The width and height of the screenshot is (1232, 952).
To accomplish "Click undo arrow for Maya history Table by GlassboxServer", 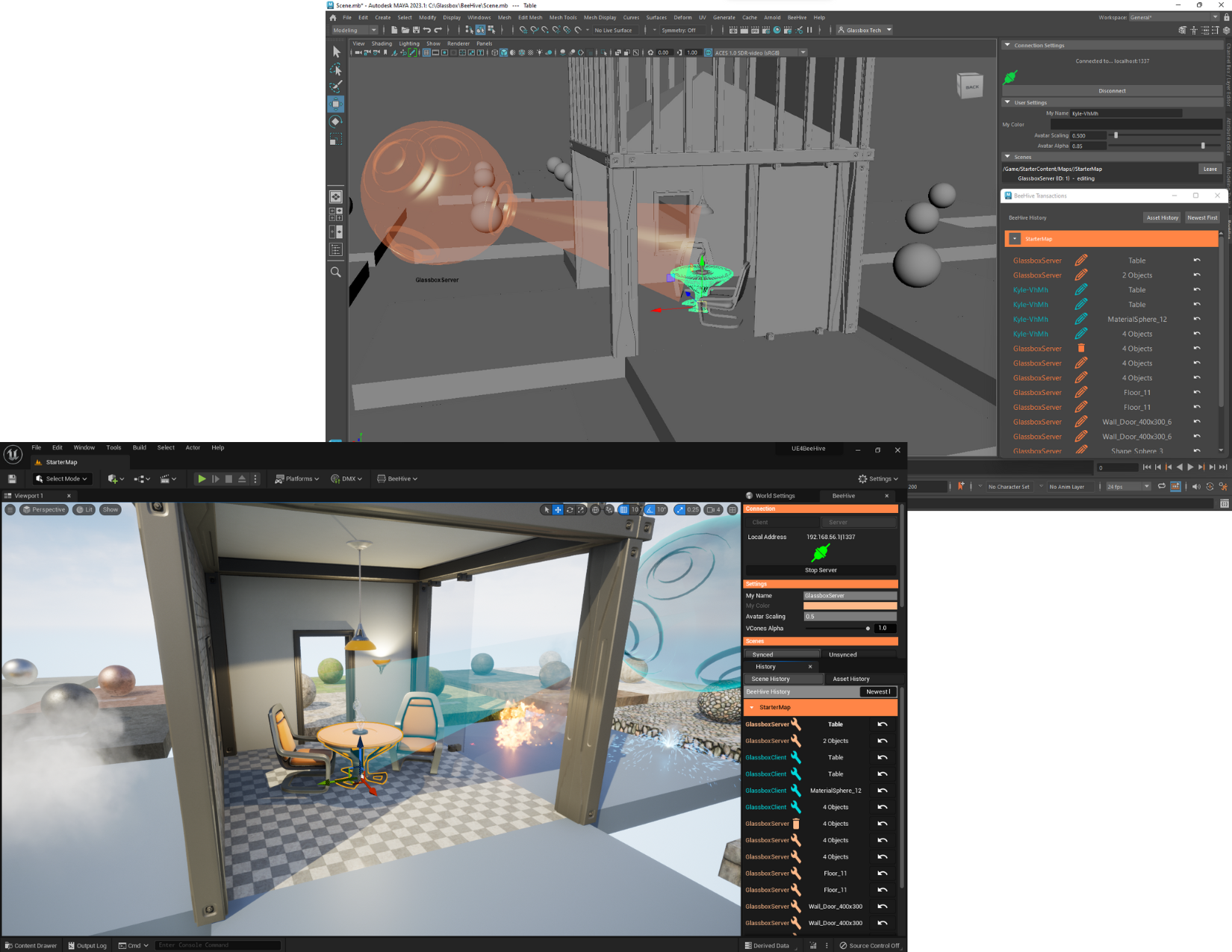I will pyautogui.click(x=1197, y=261).
